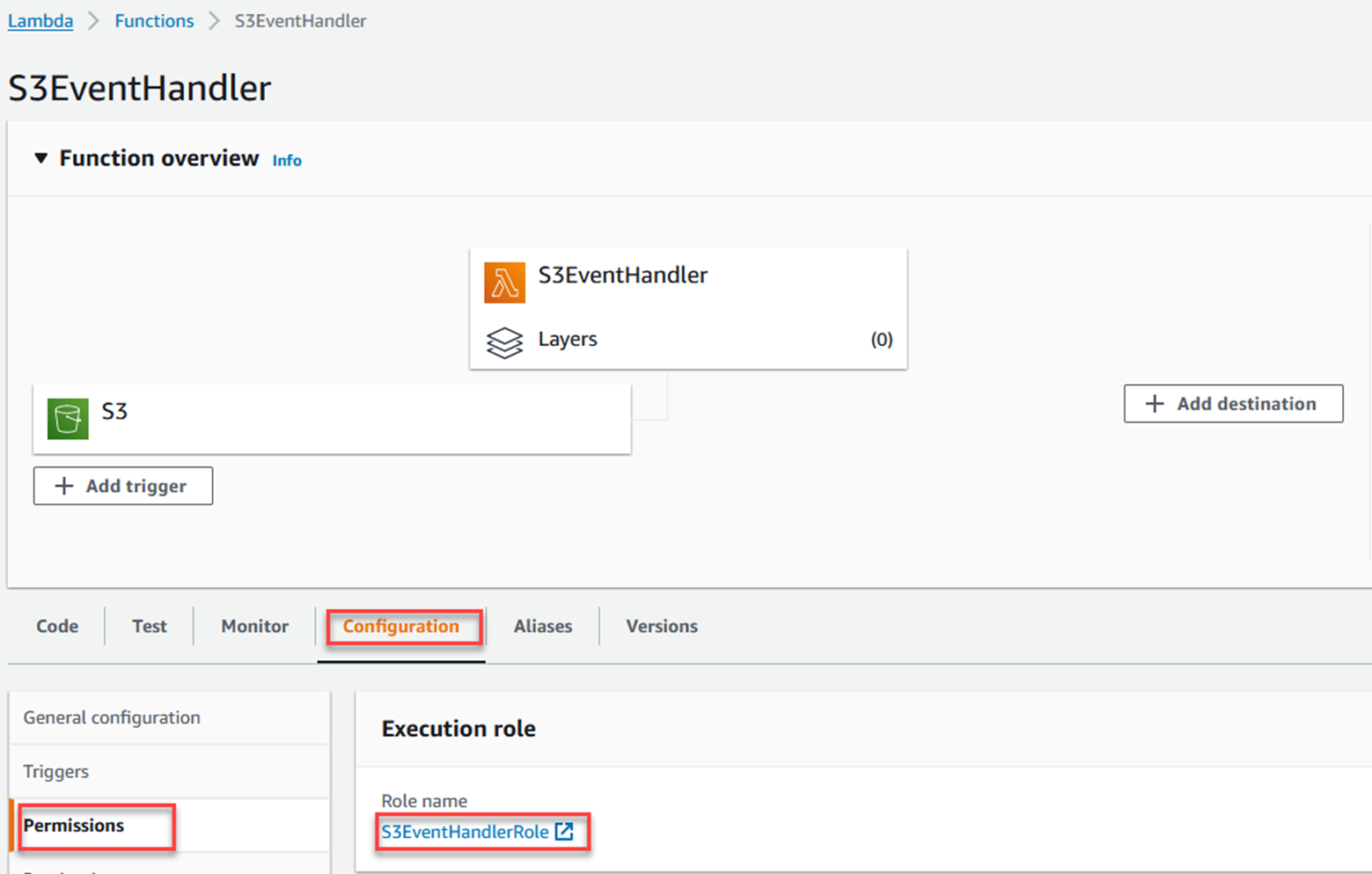
Task: Open Layers entry in function box
Action: coord(568,339)
